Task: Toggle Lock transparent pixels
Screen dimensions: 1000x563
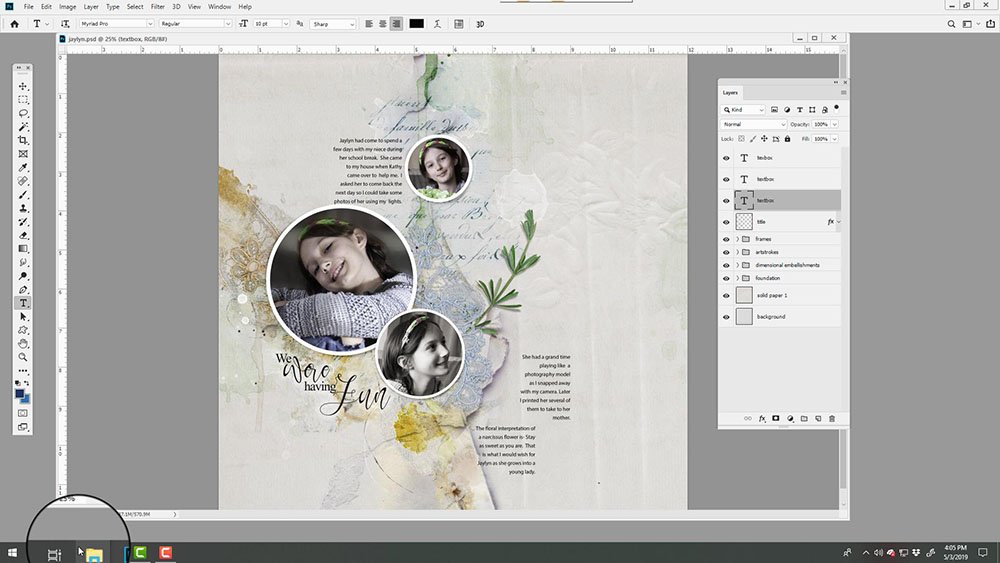Action: click(741, 138)
